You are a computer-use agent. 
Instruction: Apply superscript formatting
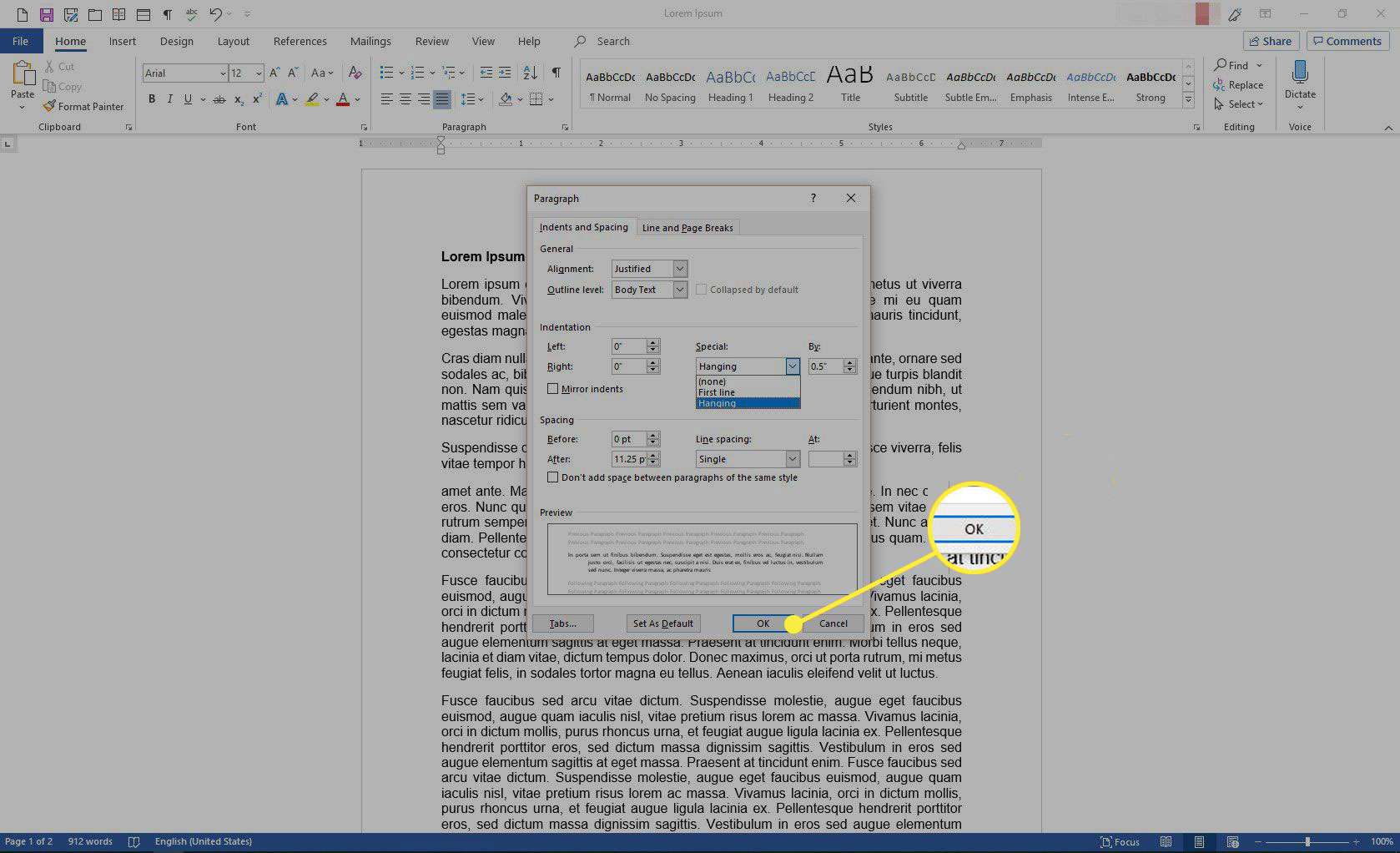point(257,99)
